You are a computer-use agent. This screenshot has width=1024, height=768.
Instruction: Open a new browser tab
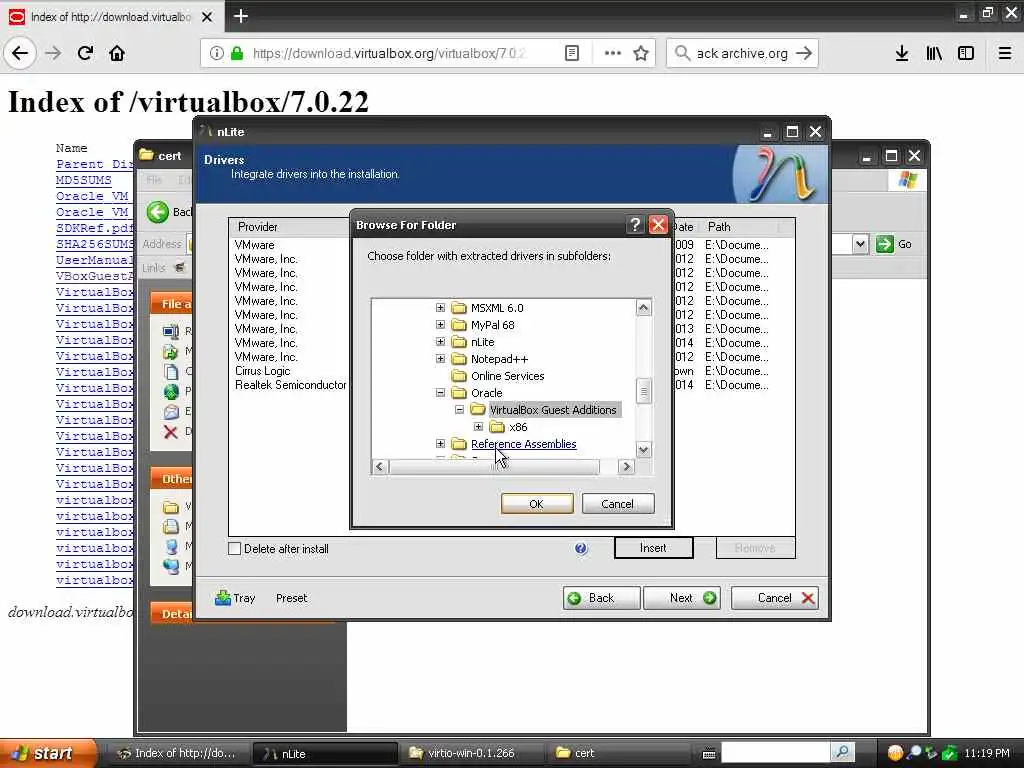pos(240,16)
